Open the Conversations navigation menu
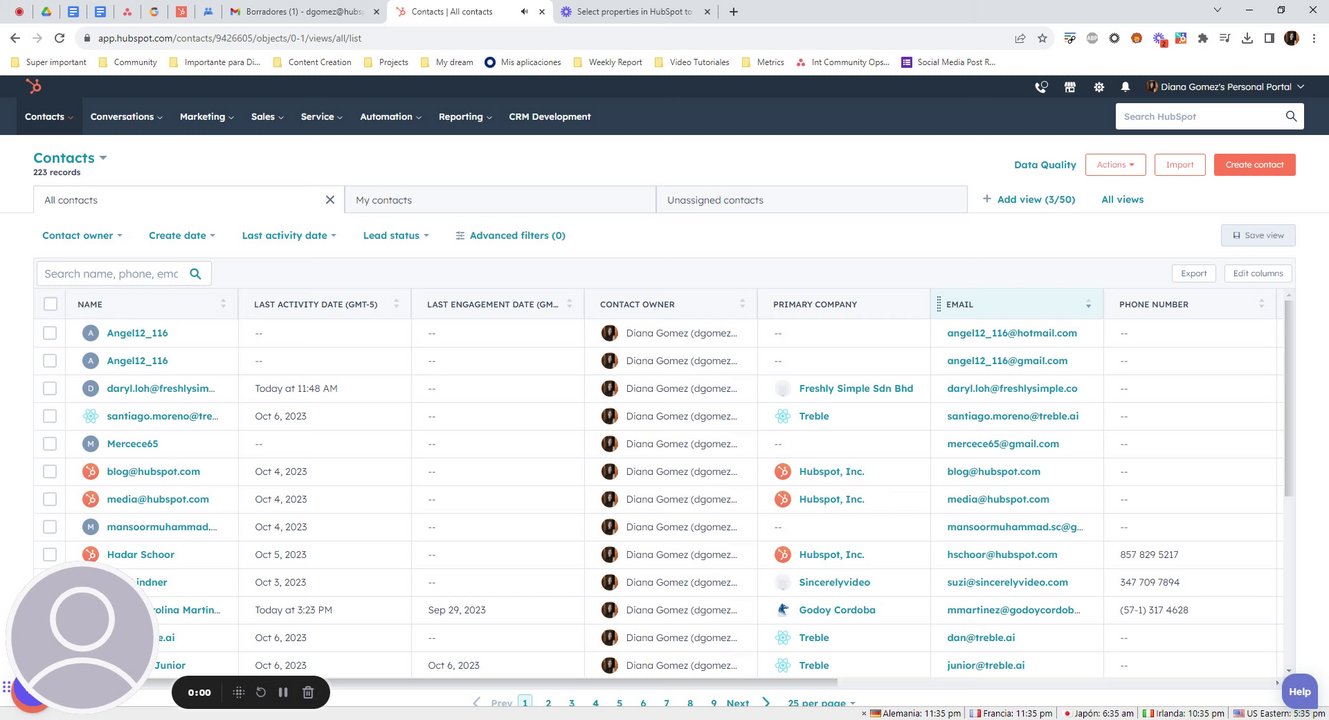This screenshot has width=1329, height=720. (x=126, y=117)
